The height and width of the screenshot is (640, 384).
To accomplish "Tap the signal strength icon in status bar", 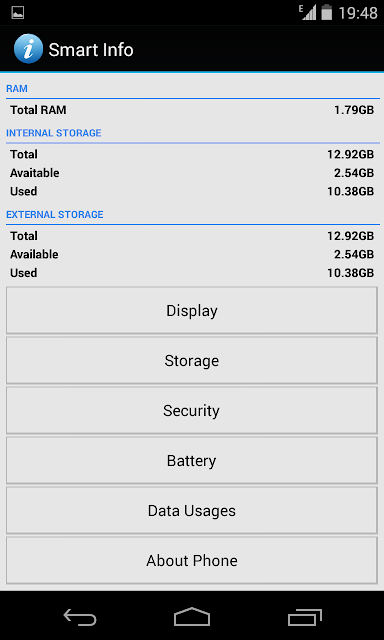I will pos(308,12).
